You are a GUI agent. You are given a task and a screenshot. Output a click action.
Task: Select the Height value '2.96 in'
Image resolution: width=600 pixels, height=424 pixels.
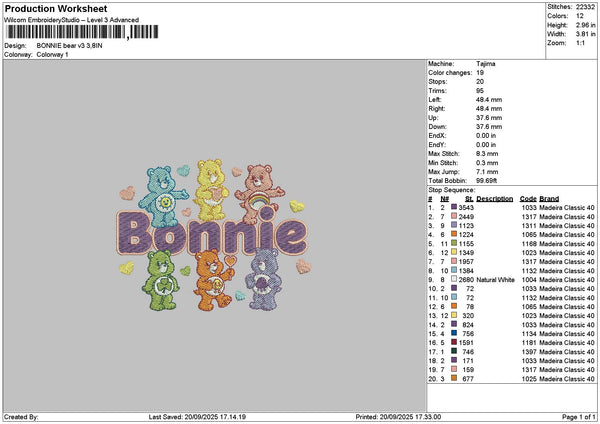coord(585,25)
